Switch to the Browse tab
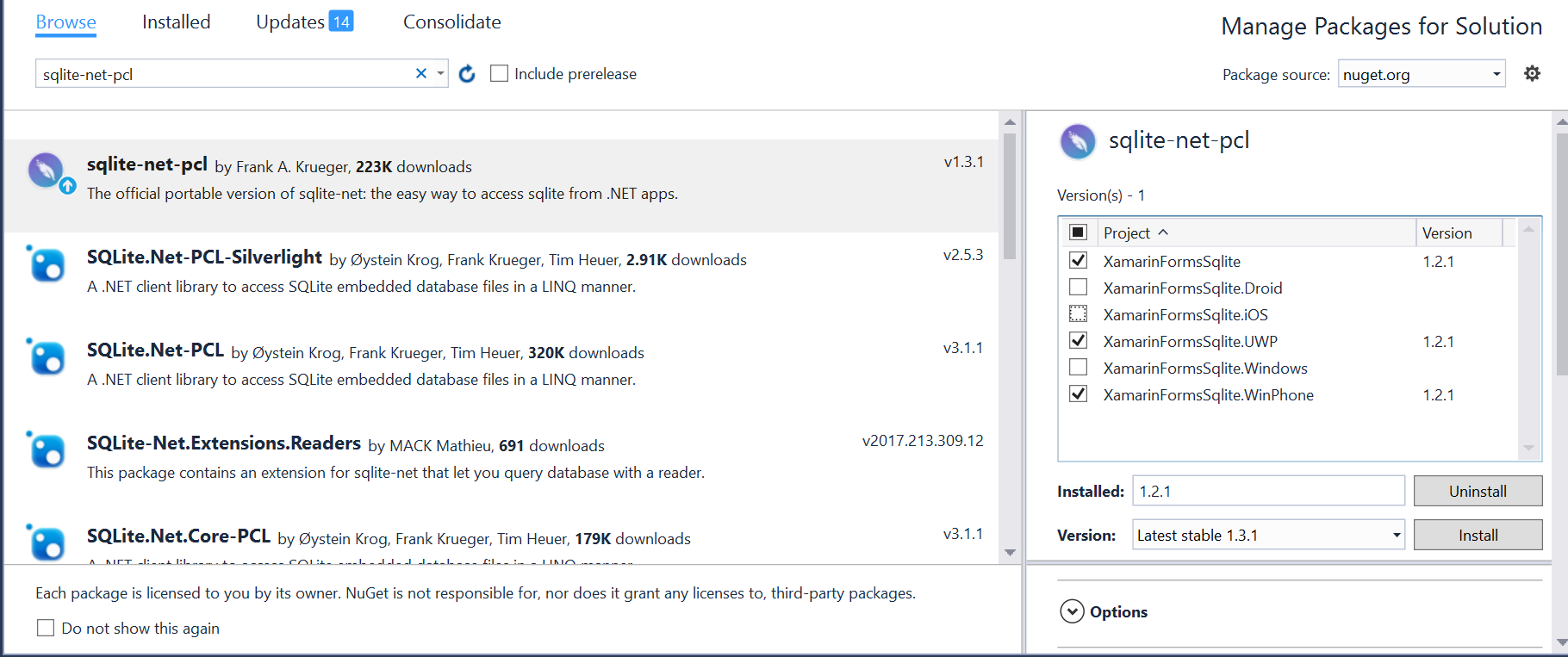The height and width of the screenshot is (657, 1568). click(x=66, y=22)
